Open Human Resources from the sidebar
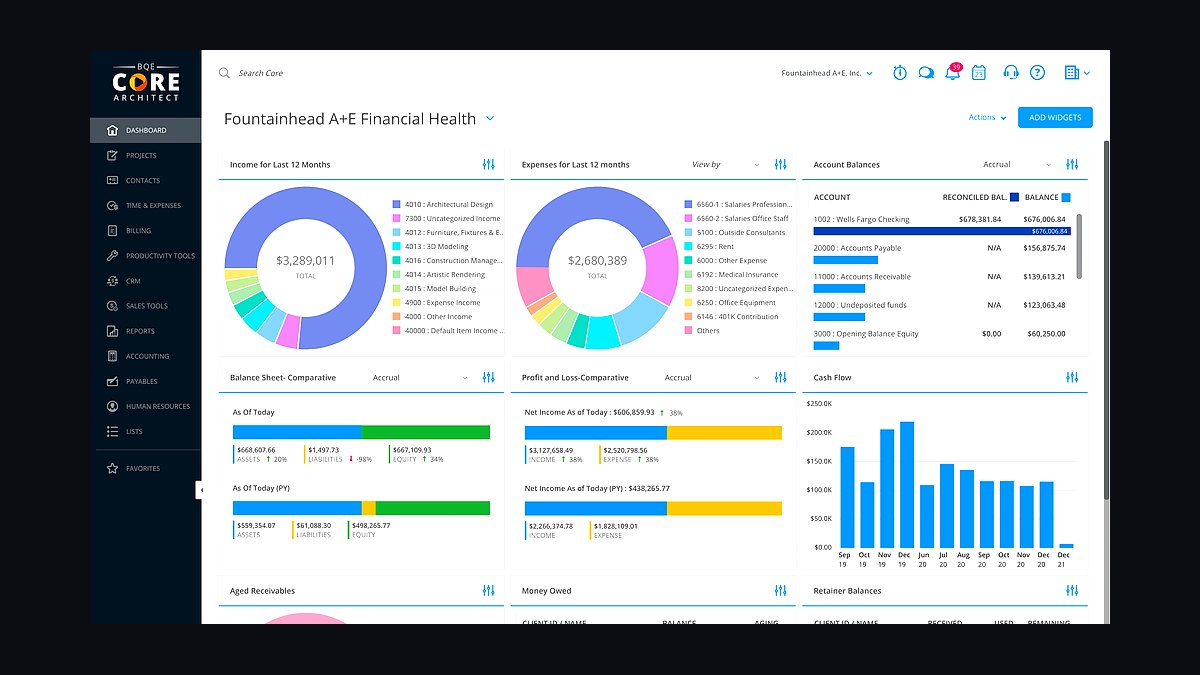Screen dimensions: 1200x675 pos(145,406)
